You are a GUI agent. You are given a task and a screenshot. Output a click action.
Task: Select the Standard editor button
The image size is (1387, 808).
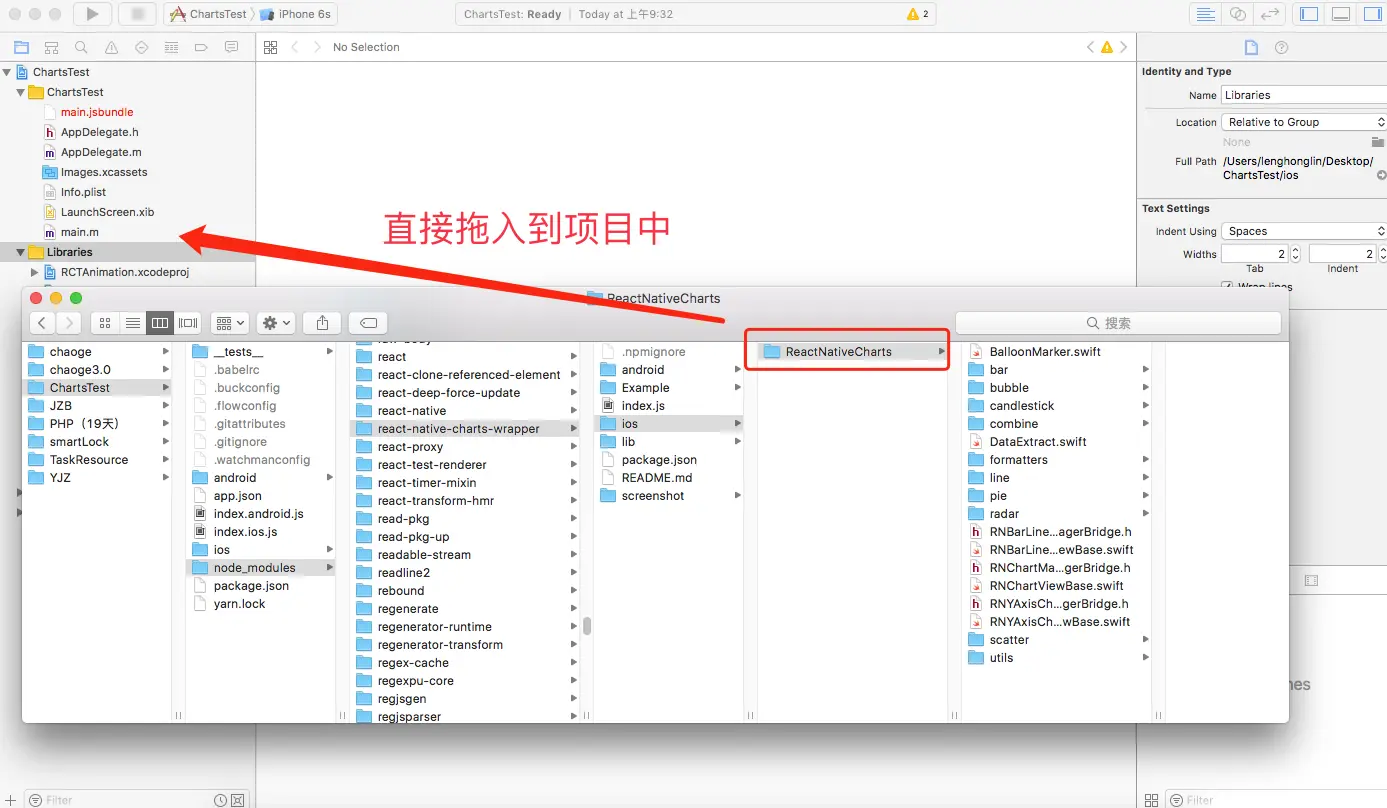pyautogui.click(x=1206, y=14)
